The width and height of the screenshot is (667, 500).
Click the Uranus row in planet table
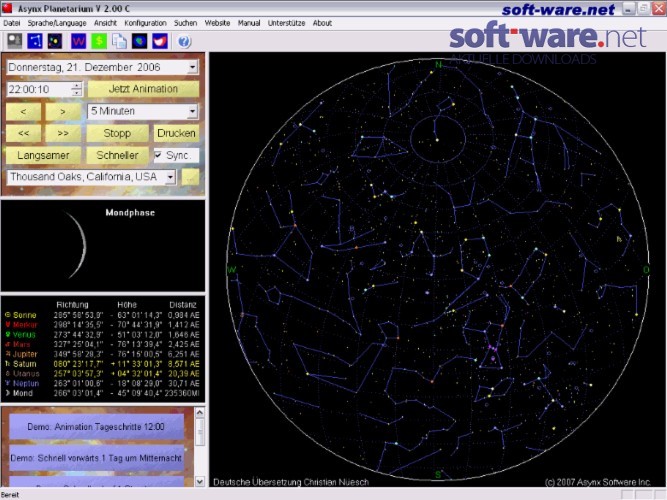tap(102, 374)
